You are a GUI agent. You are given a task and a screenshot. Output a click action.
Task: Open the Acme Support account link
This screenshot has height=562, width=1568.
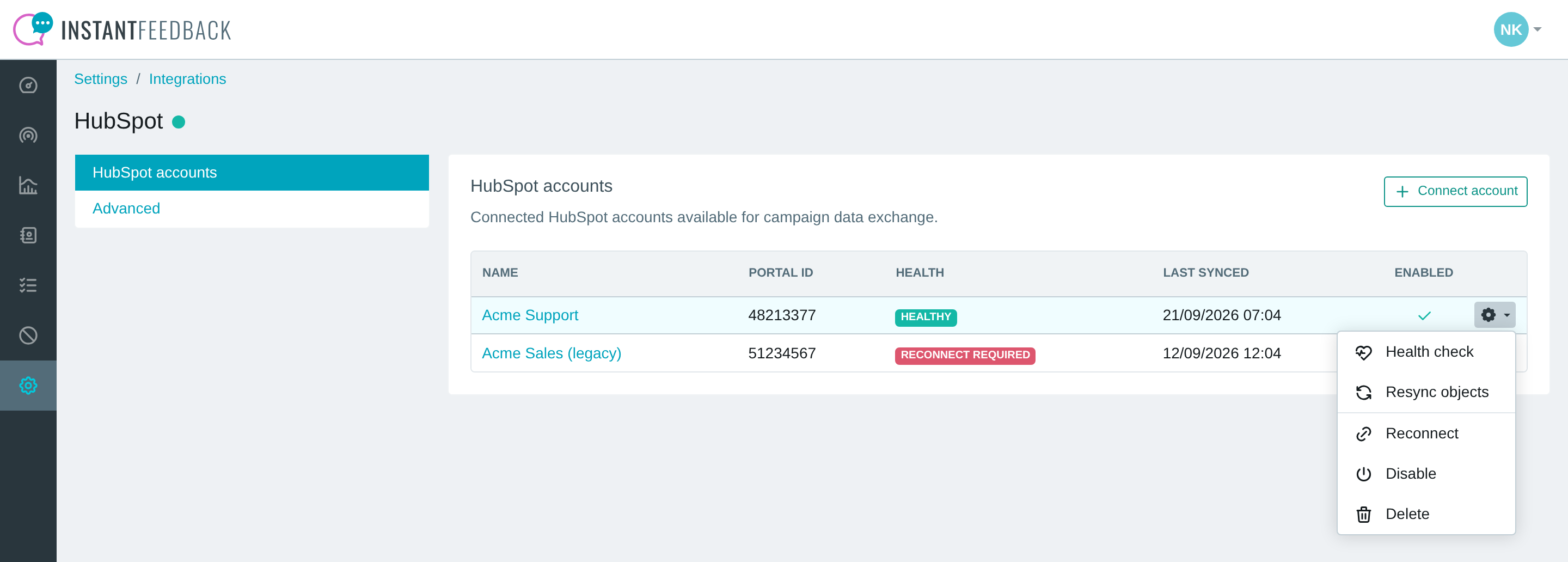click(x=530, y=315)
